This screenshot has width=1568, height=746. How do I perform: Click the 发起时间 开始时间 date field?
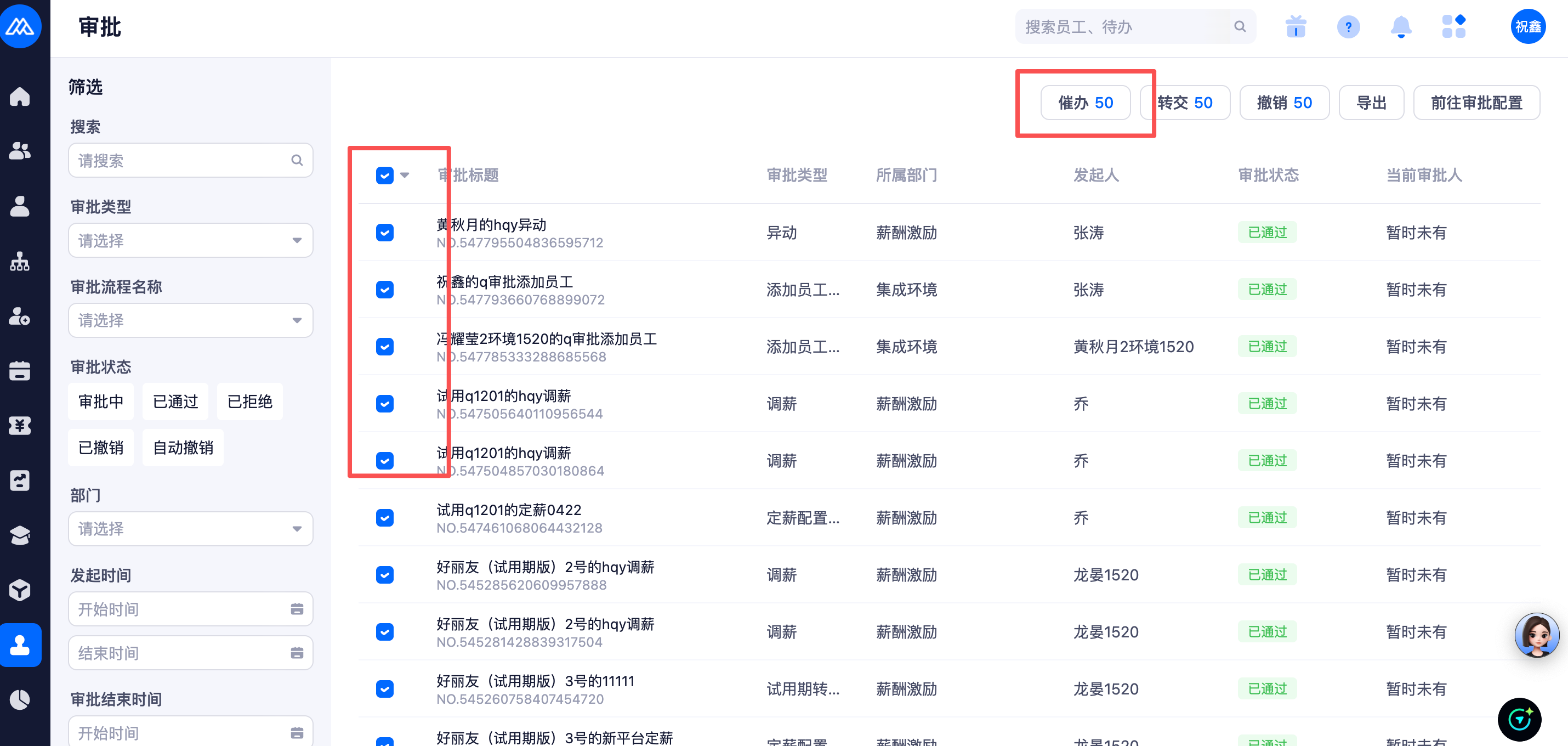(x=191, y=609)
